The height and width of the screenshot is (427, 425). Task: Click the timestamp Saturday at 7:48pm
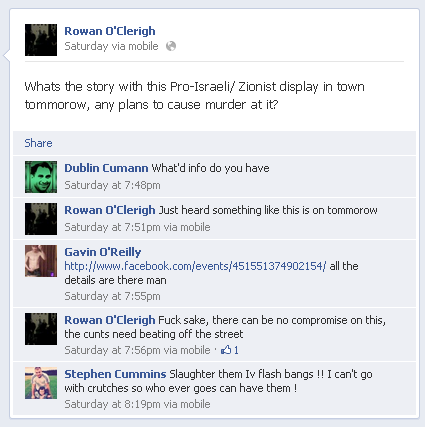[x=112, y=185]
